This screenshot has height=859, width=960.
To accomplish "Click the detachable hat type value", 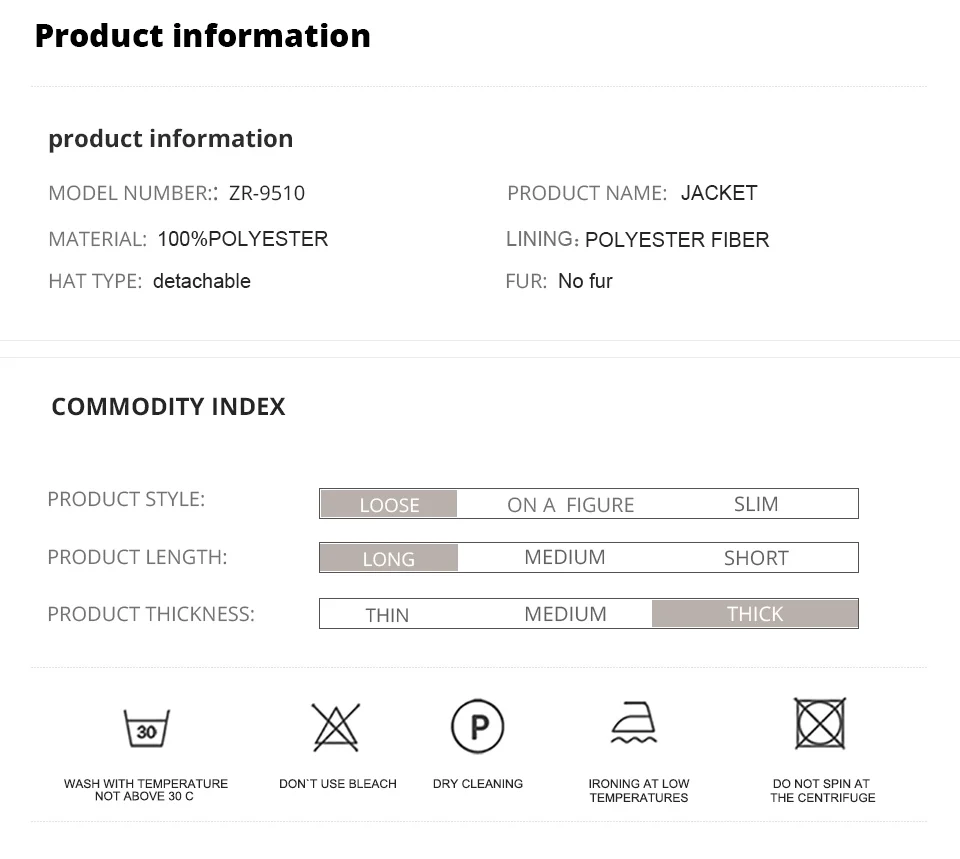I will (202, 281).
